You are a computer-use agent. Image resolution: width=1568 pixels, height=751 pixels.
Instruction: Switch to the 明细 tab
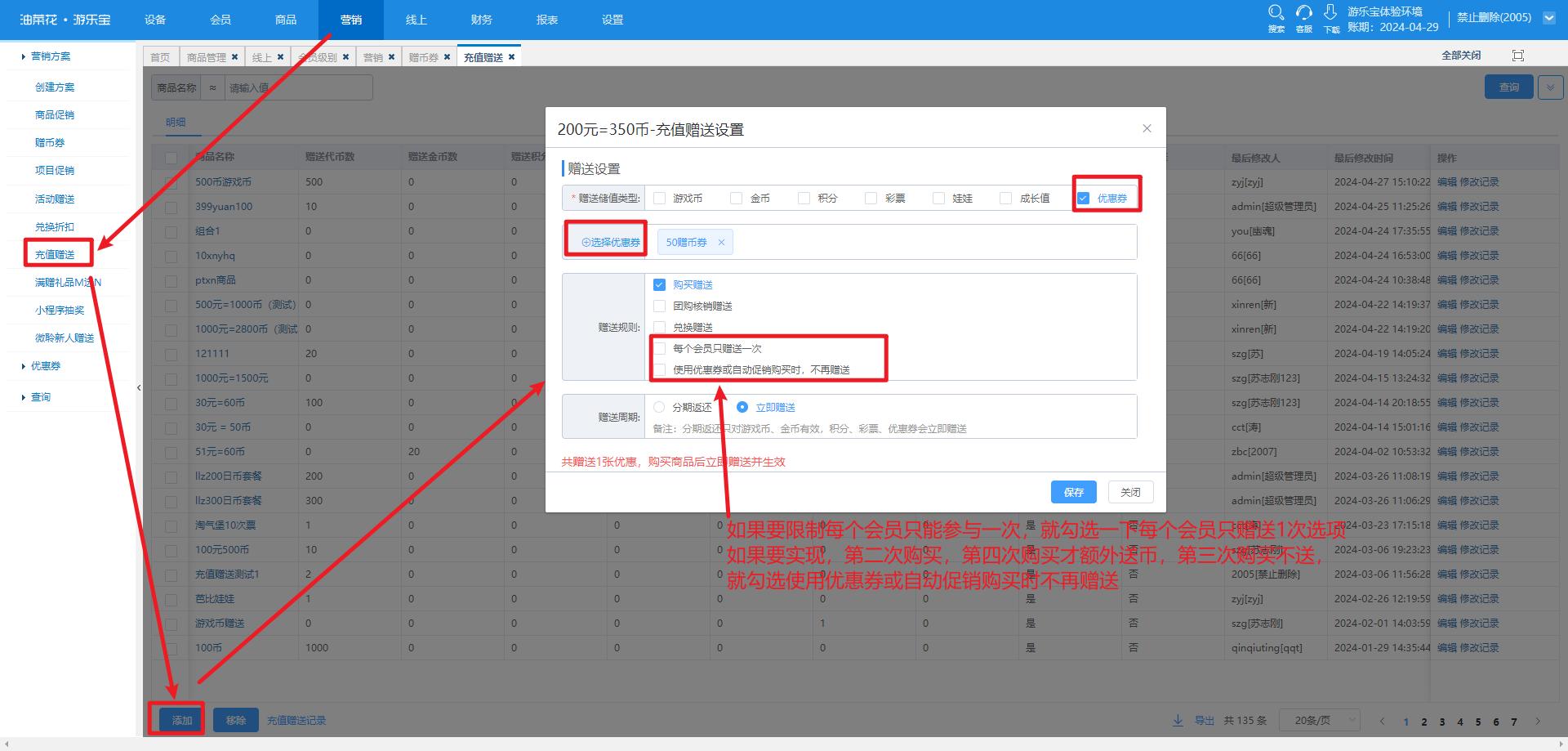pyautogui.click(x=176, y=123)
